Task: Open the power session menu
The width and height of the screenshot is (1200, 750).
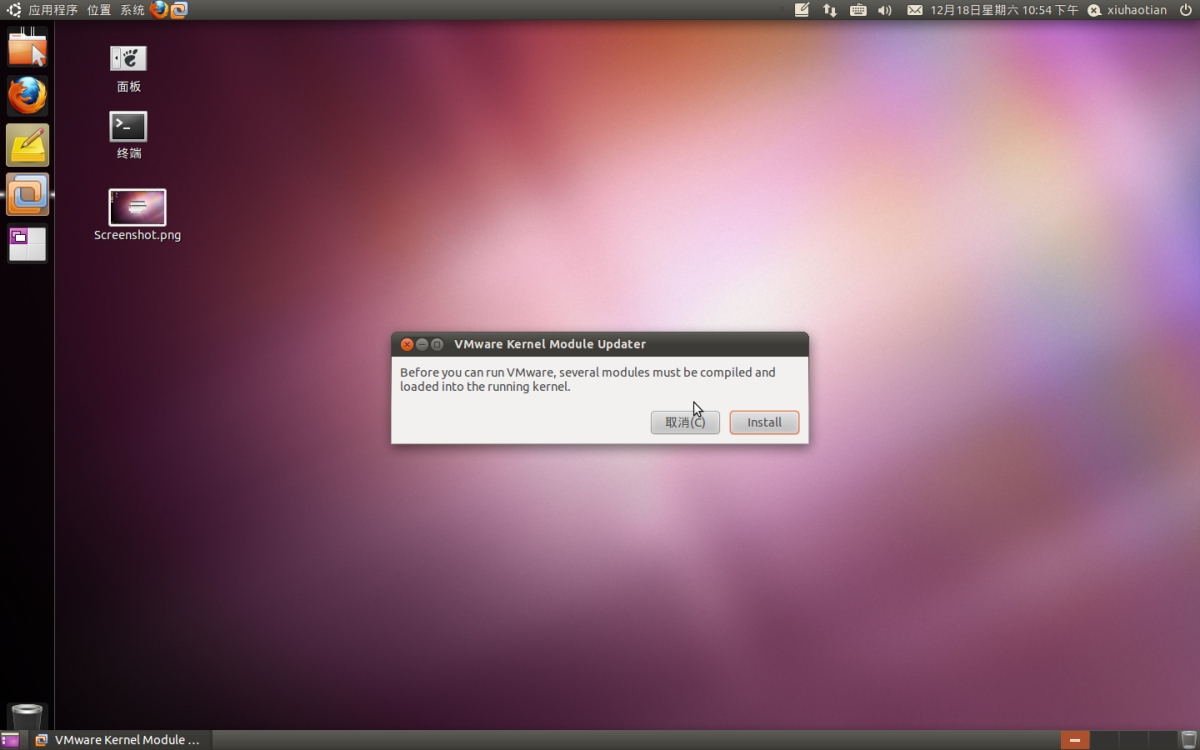Action: point(1184,10)
